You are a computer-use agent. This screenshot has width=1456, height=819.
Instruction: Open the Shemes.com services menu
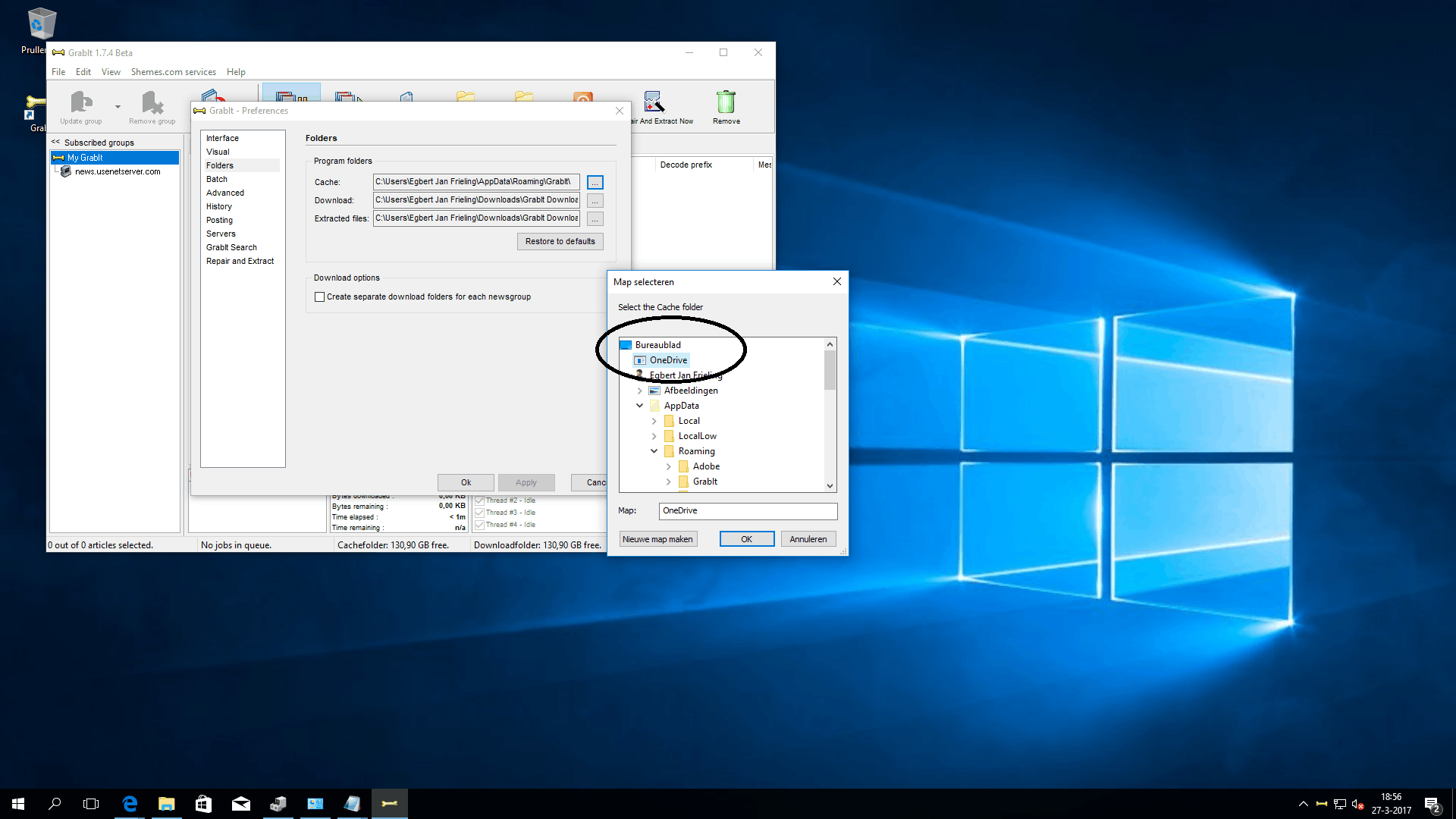(x=173, y=72)
